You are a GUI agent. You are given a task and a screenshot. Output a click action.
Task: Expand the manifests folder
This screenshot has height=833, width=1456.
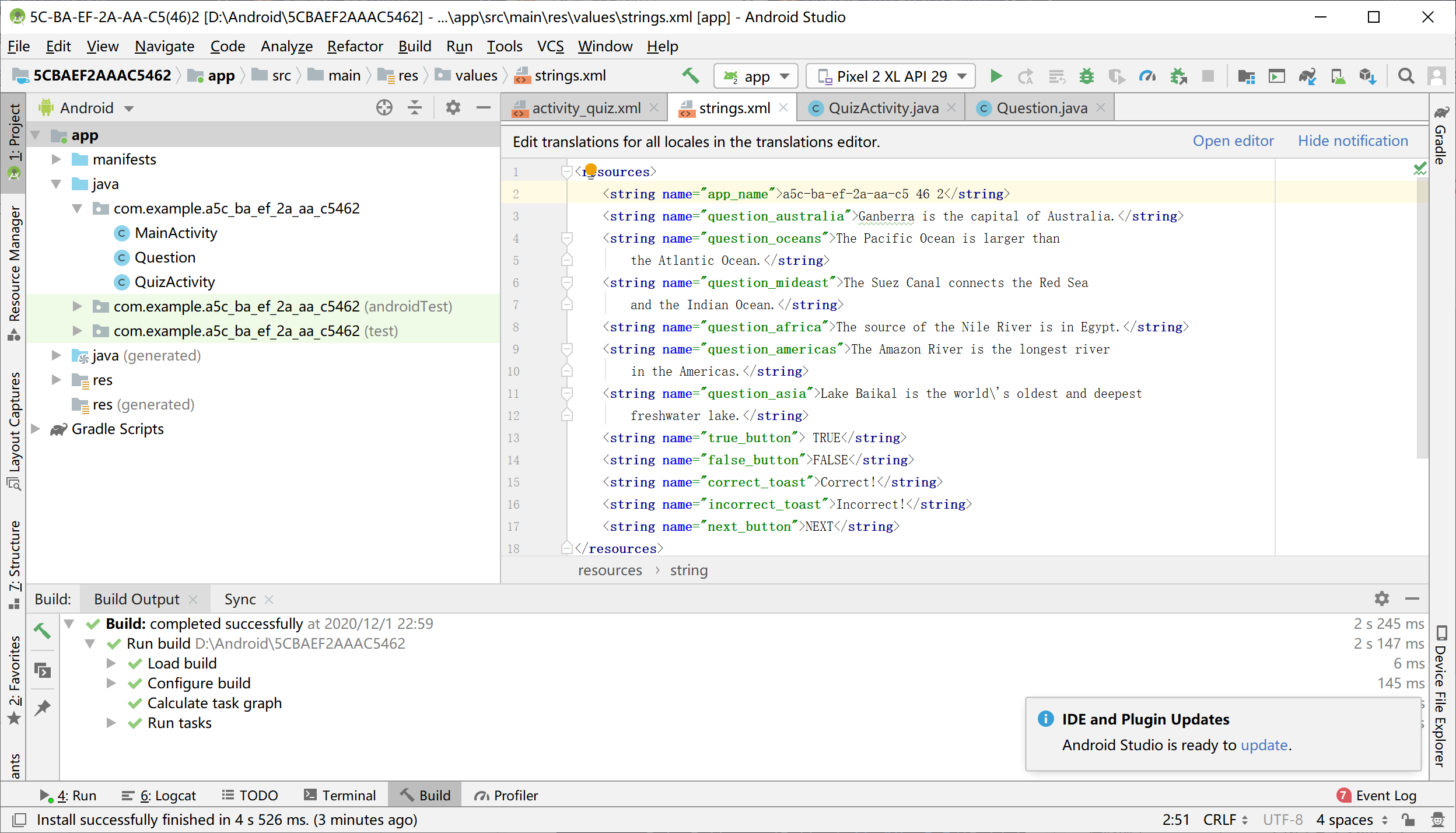coord(57,159)
